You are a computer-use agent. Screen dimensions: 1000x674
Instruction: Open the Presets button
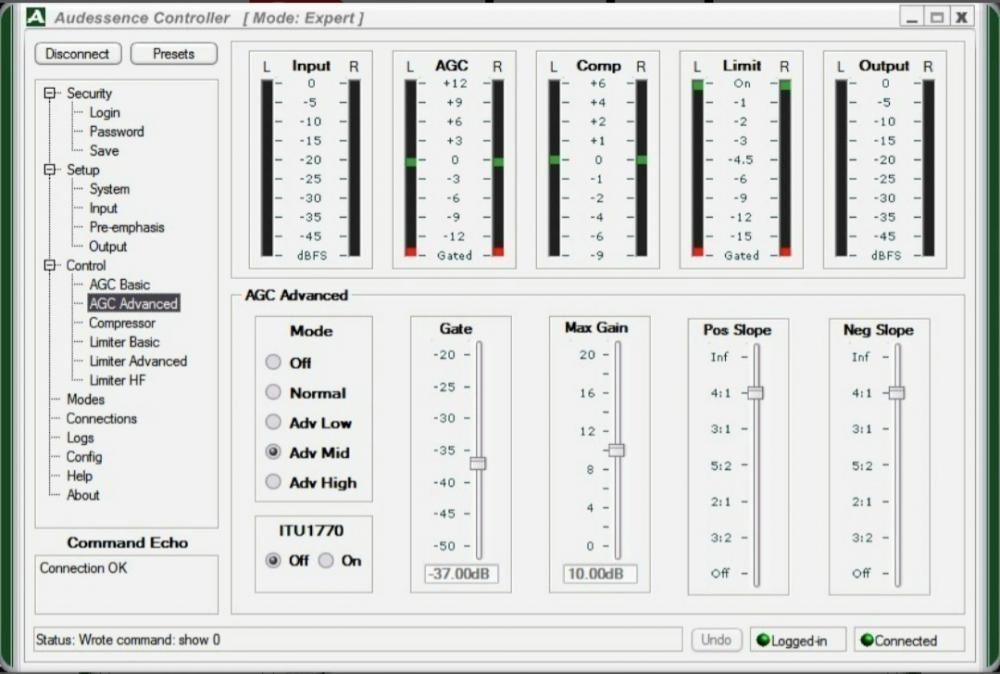[x=173, y=54]
